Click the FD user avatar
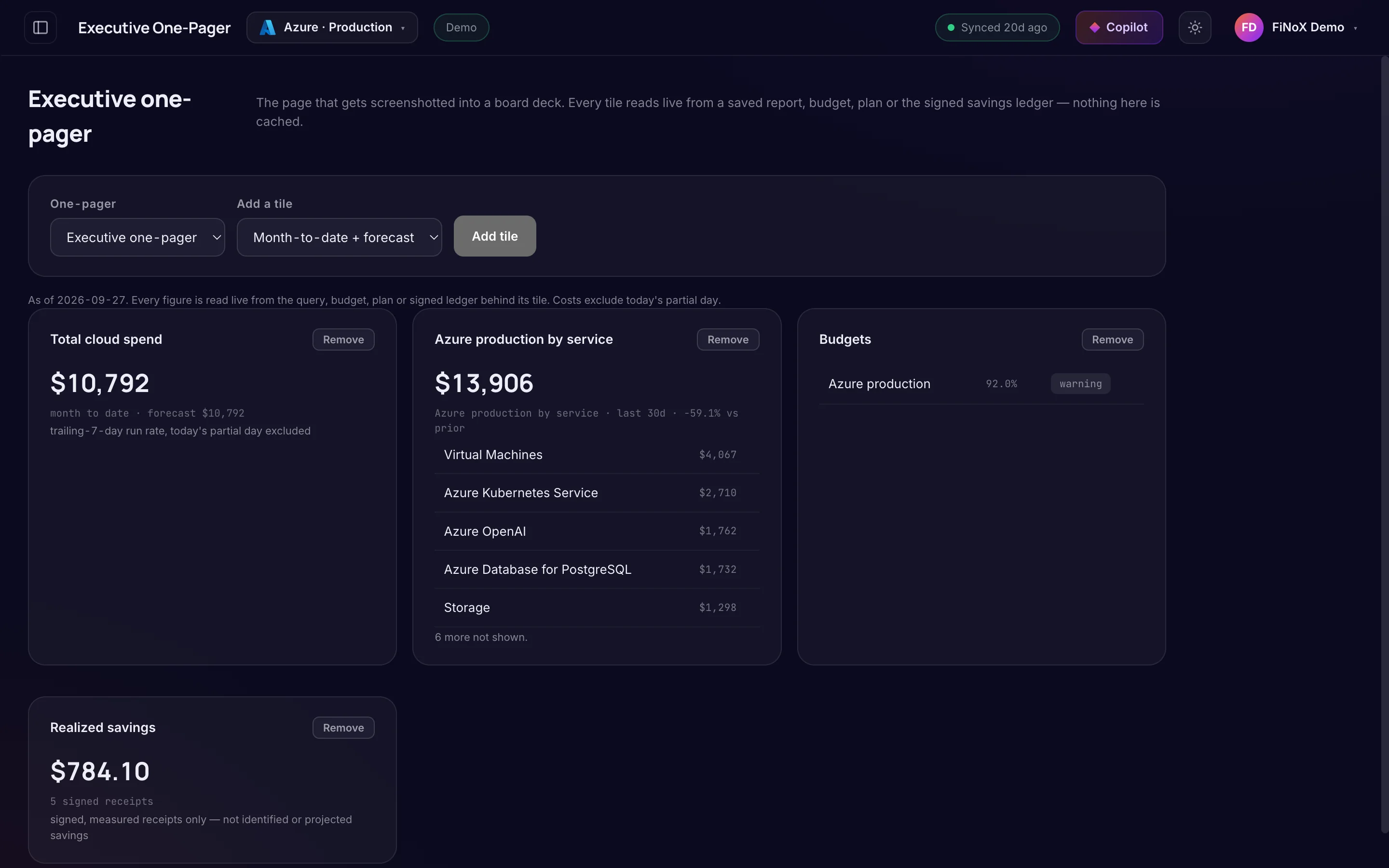This screenshot has height=868, width=1389. pyautogui.click(x=1248, y=27)
